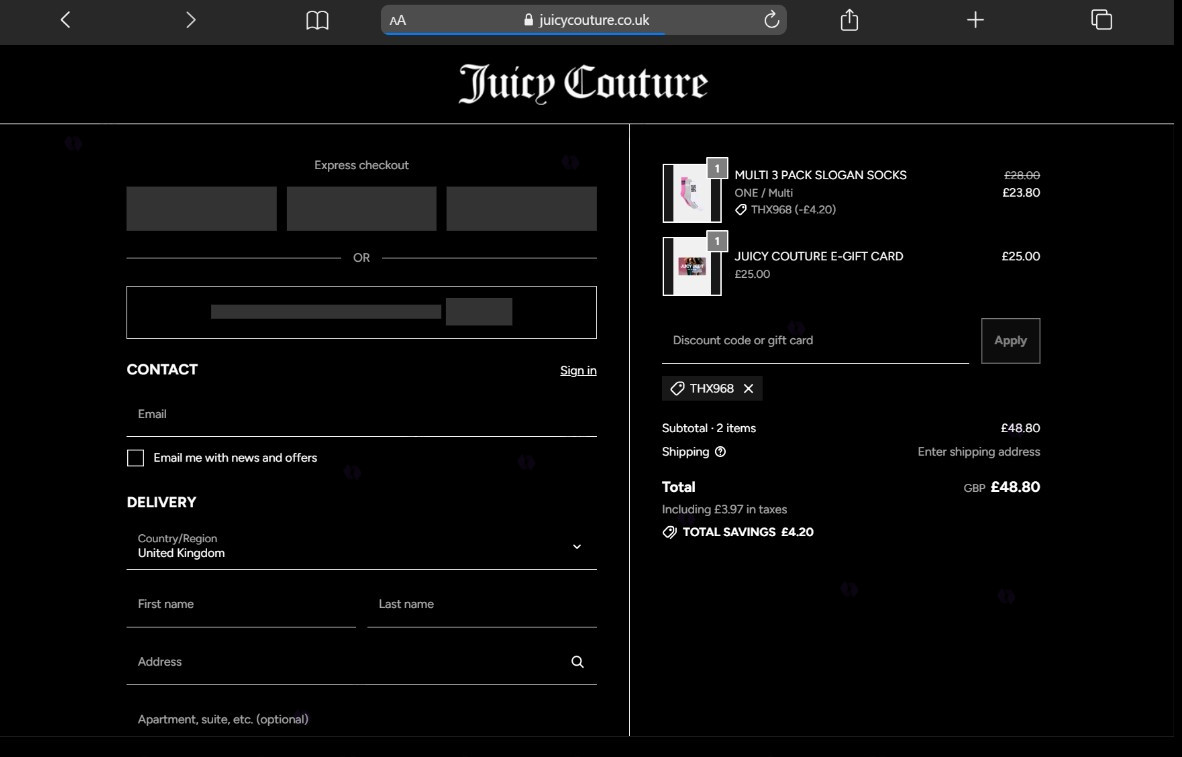1182x757 pixels.
Task: Focus the Email input field
Action: coord(361,414)
